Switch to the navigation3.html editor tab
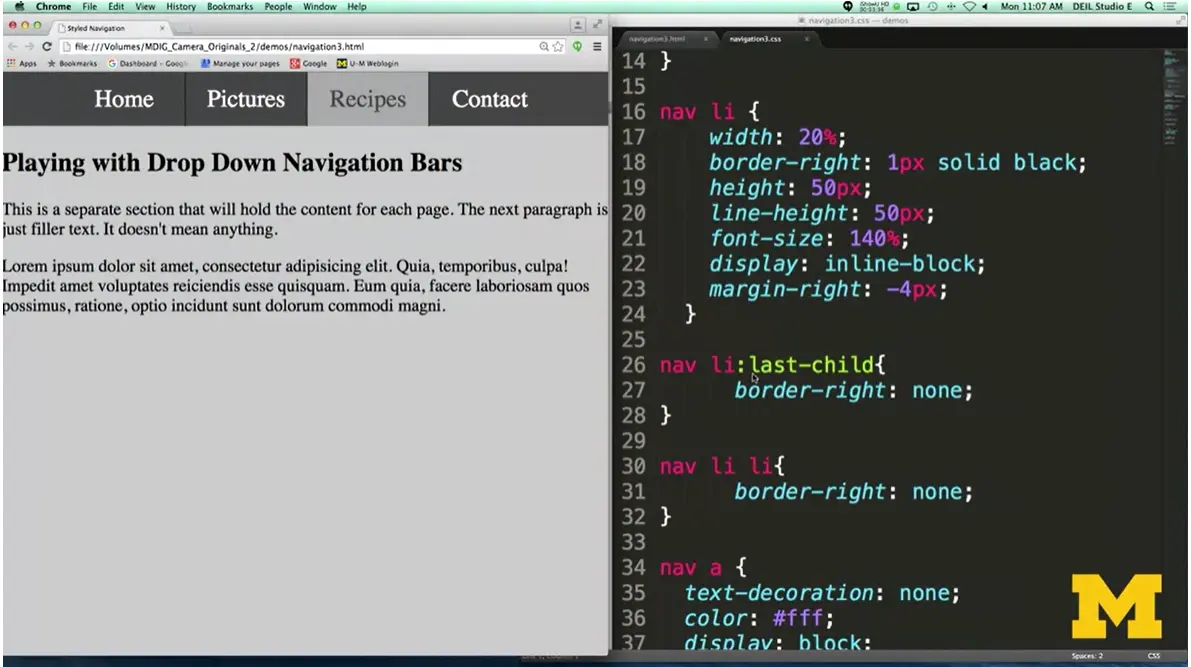This screenshot has width=1191, height=667. pyautogui.click(x=656, y=39)
